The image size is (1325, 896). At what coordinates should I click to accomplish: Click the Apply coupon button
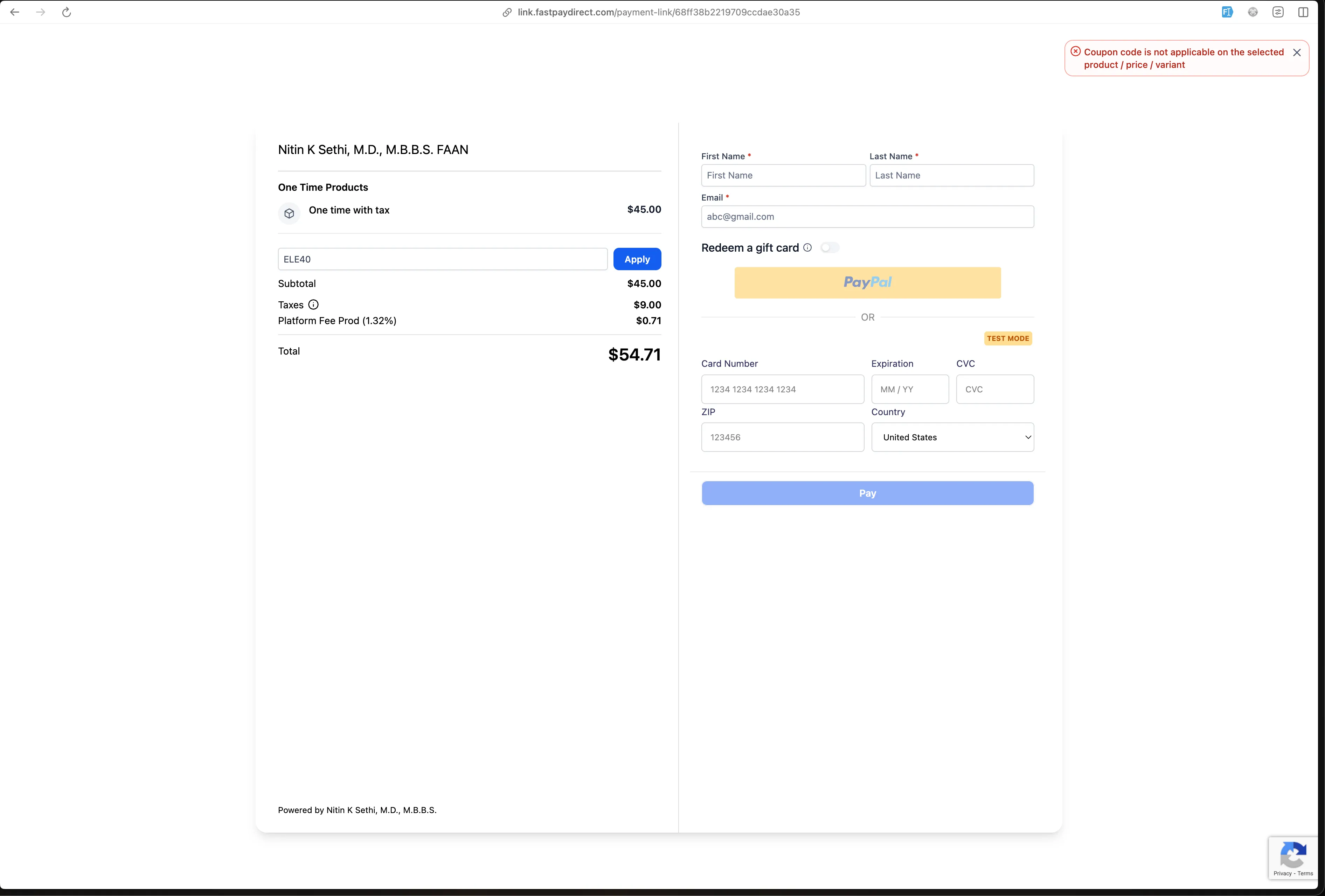coord(637,259)
